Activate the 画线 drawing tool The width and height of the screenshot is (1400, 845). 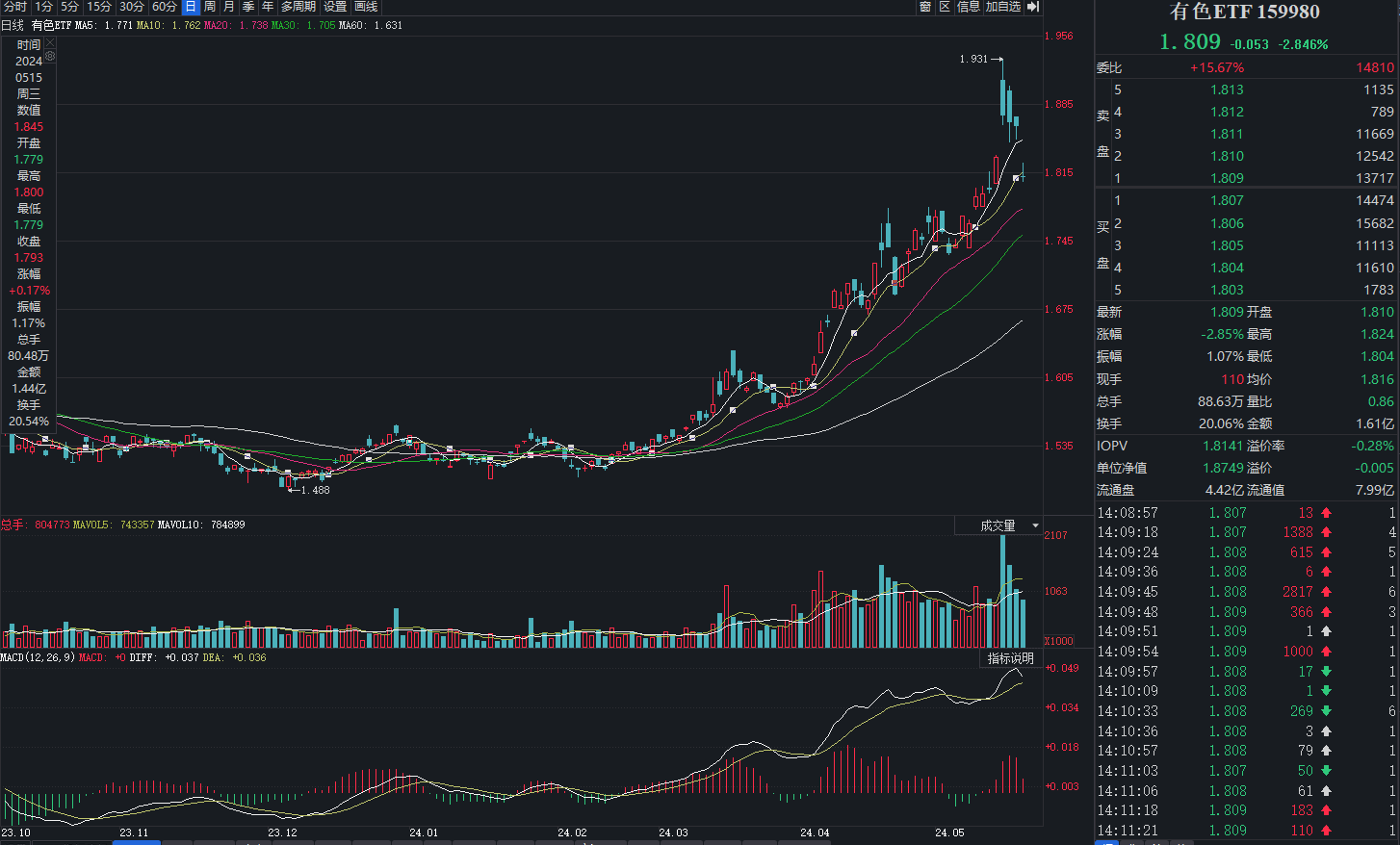[x=366, y=7]
